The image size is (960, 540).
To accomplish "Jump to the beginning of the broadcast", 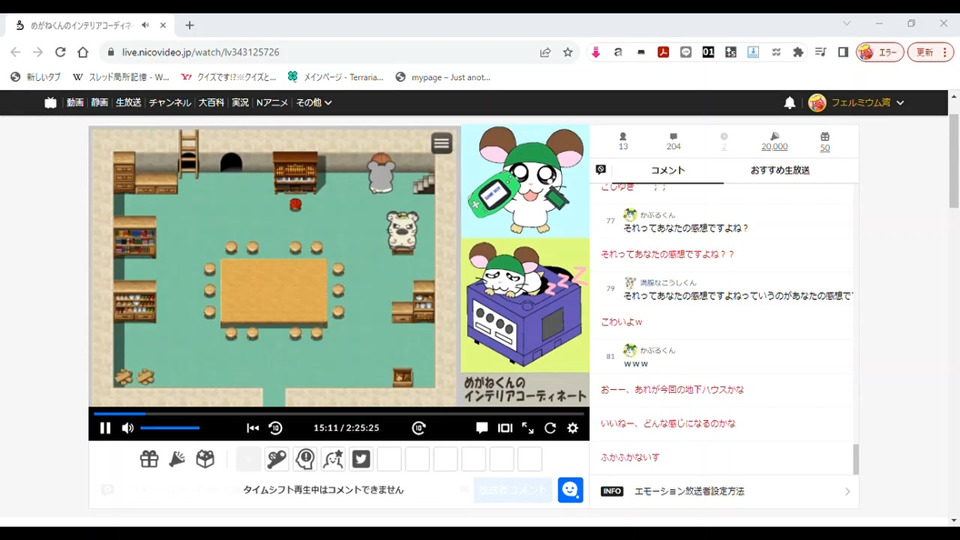I will click(252, 428).
